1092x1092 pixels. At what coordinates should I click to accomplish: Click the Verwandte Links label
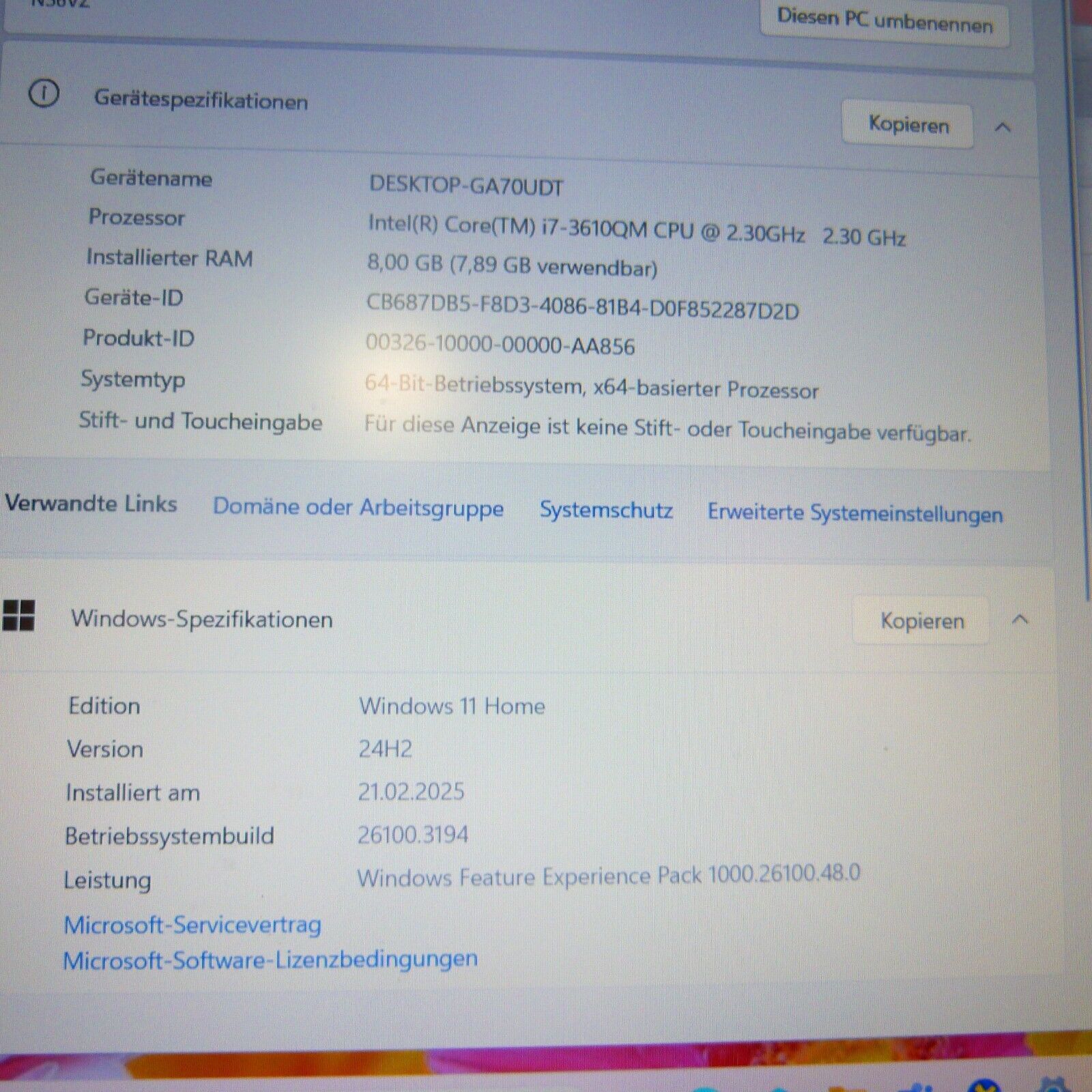pyautogui.click(x=91, y=504)
